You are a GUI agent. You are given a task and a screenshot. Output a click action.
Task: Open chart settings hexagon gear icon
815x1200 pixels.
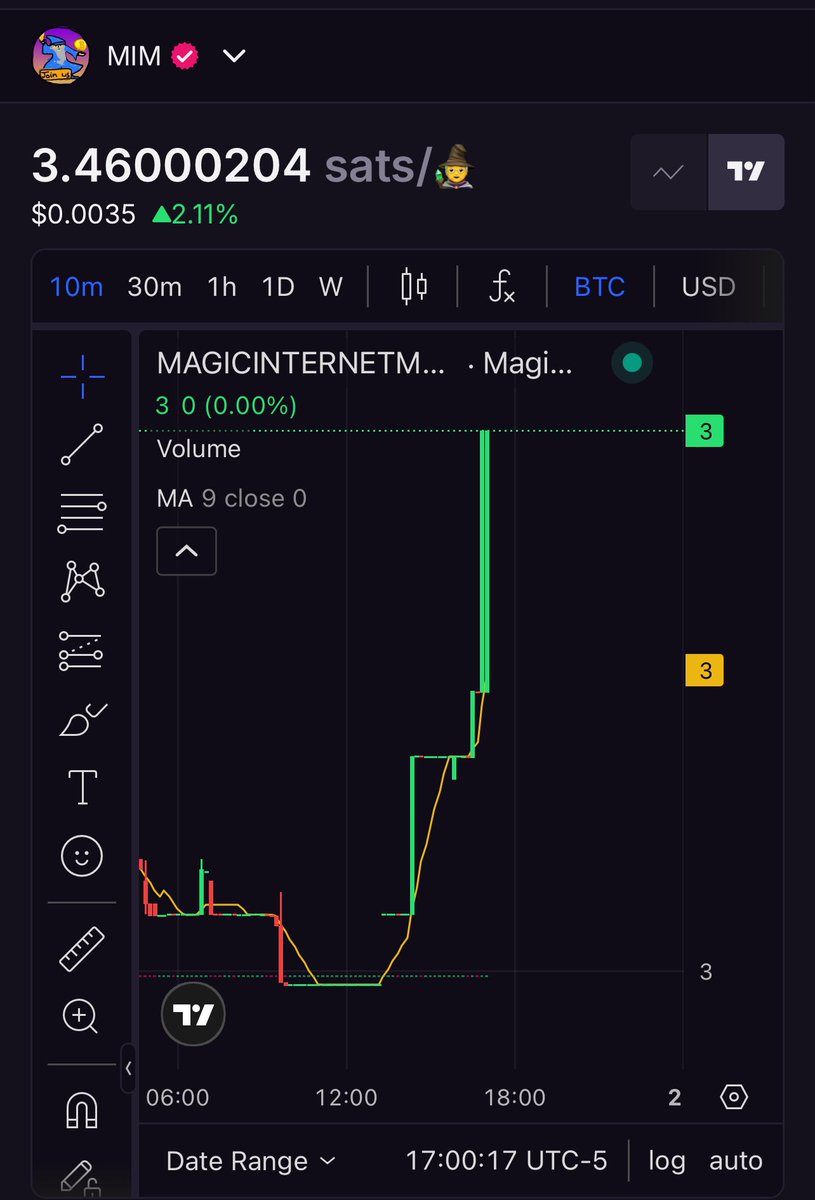pos(734,1097)
